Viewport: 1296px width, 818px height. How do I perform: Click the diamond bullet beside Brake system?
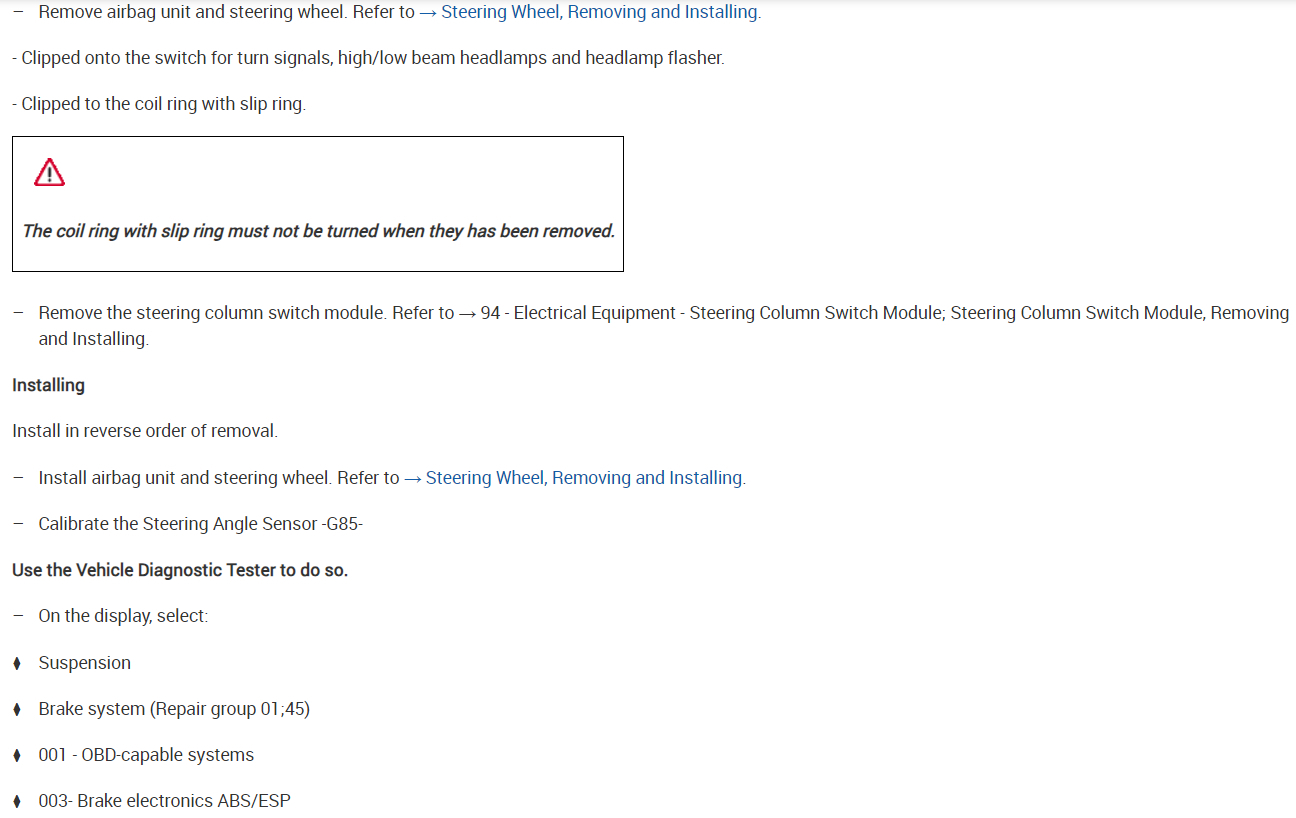17,709
